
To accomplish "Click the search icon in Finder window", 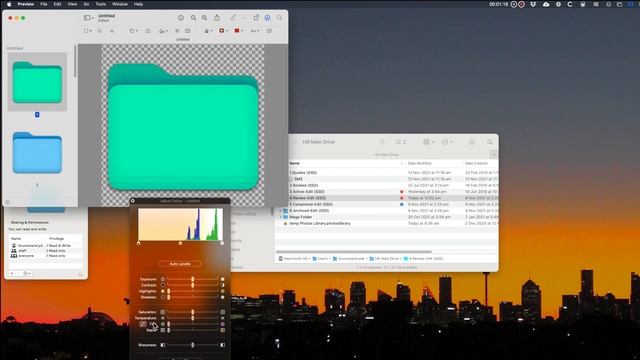I will (489, 142).
